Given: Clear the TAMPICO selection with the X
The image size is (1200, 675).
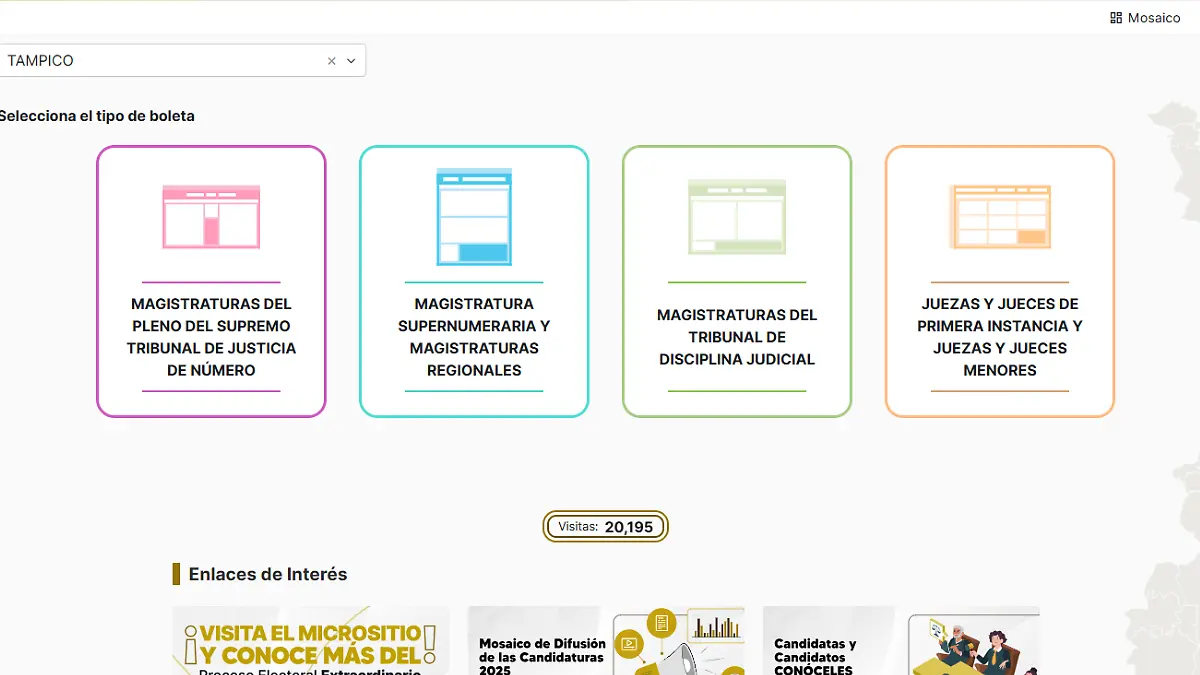Looking at the screenshot, I should pos(331,60).
